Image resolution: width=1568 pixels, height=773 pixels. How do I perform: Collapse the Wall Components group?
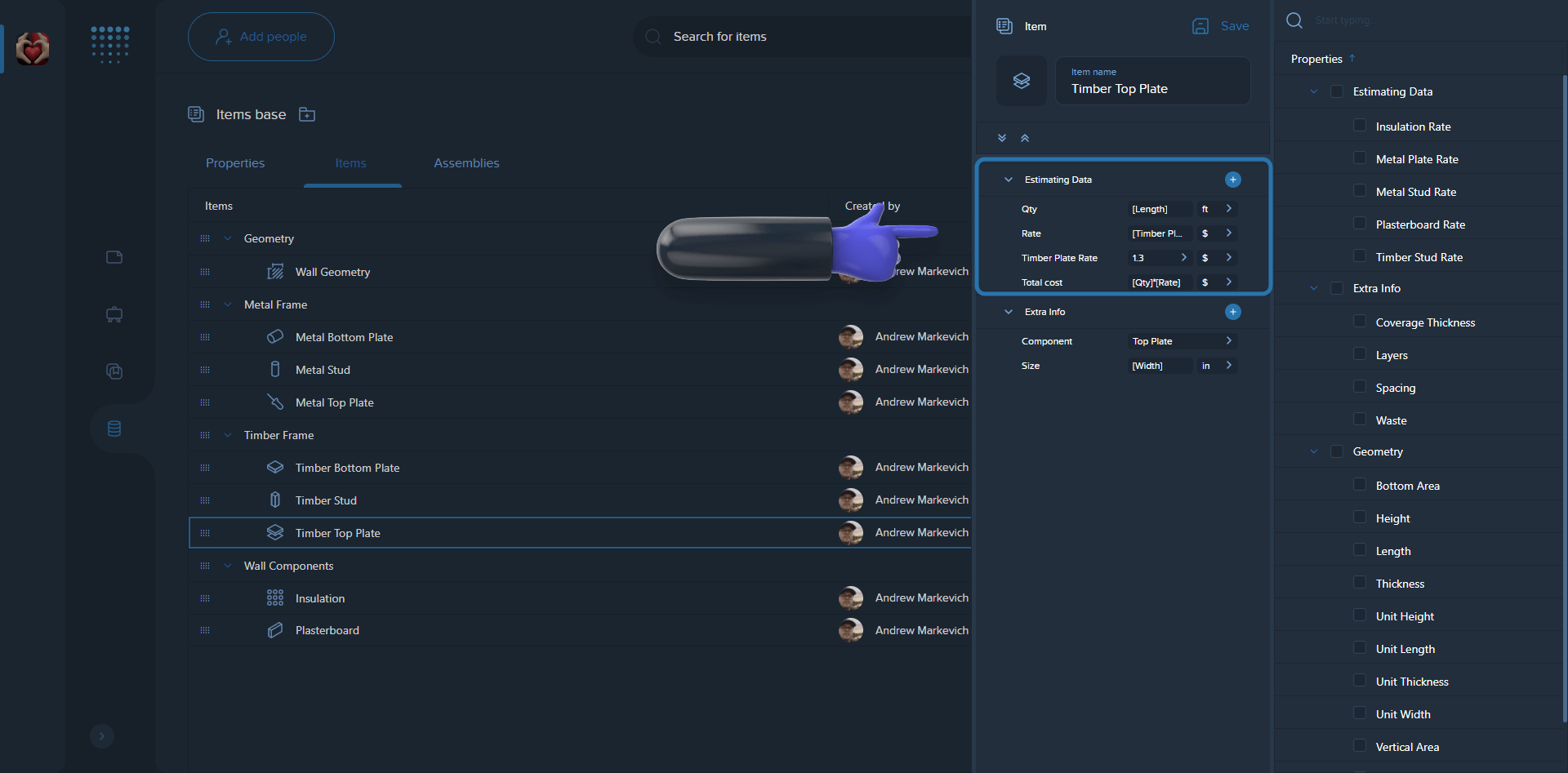228,566
